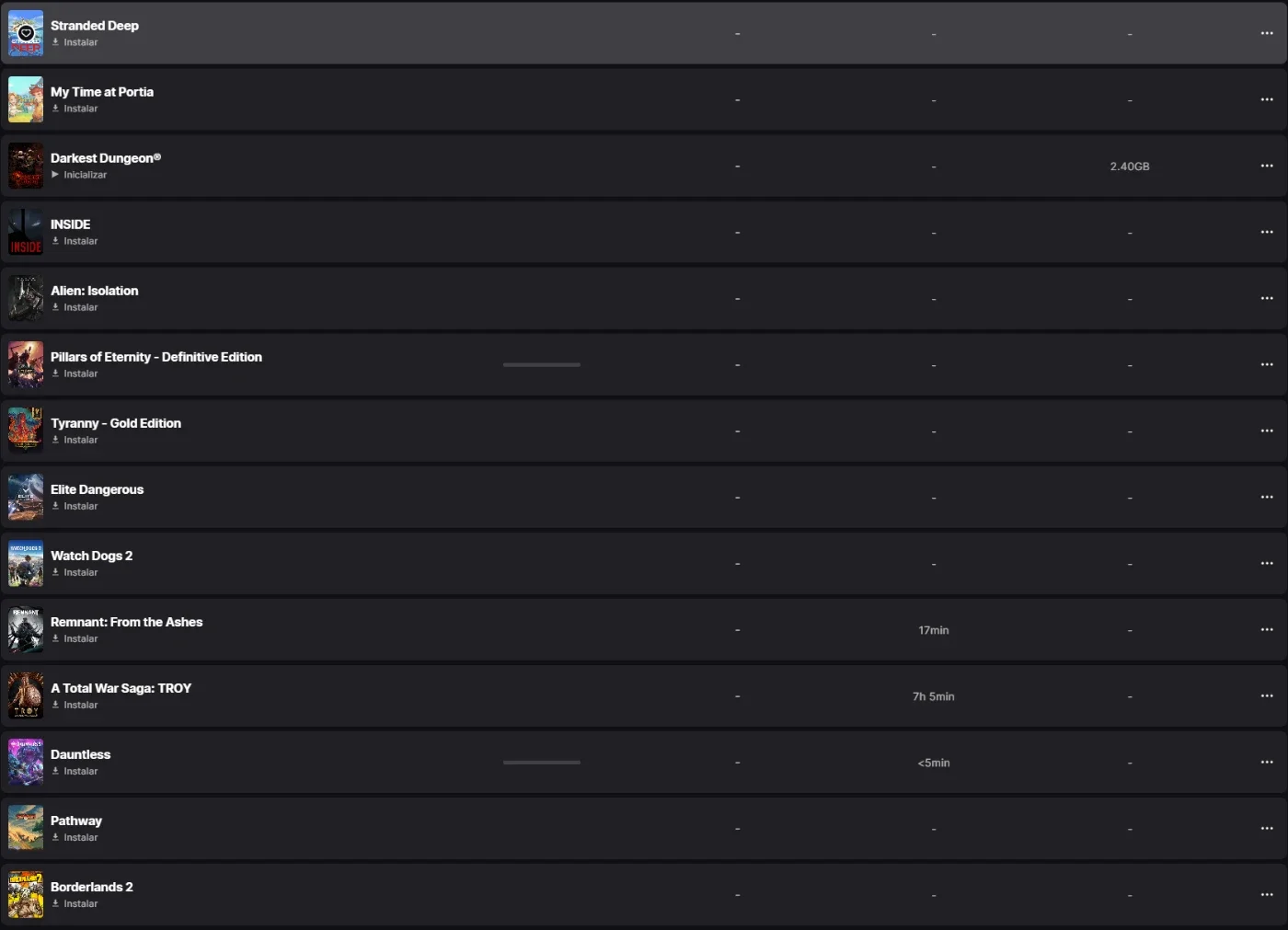Open Watch Dogs 2 options menu

coord(1267,563)
